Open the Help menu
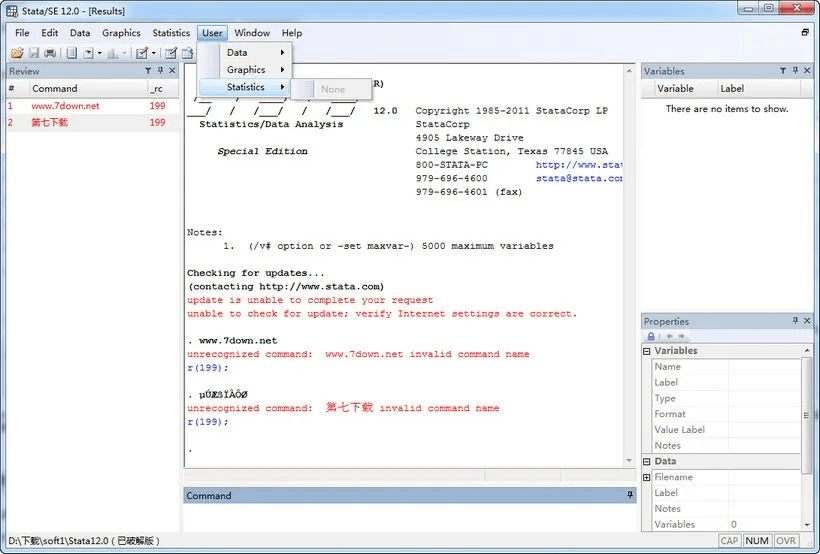This screenshot has height=554, width=820. (292, 33)
